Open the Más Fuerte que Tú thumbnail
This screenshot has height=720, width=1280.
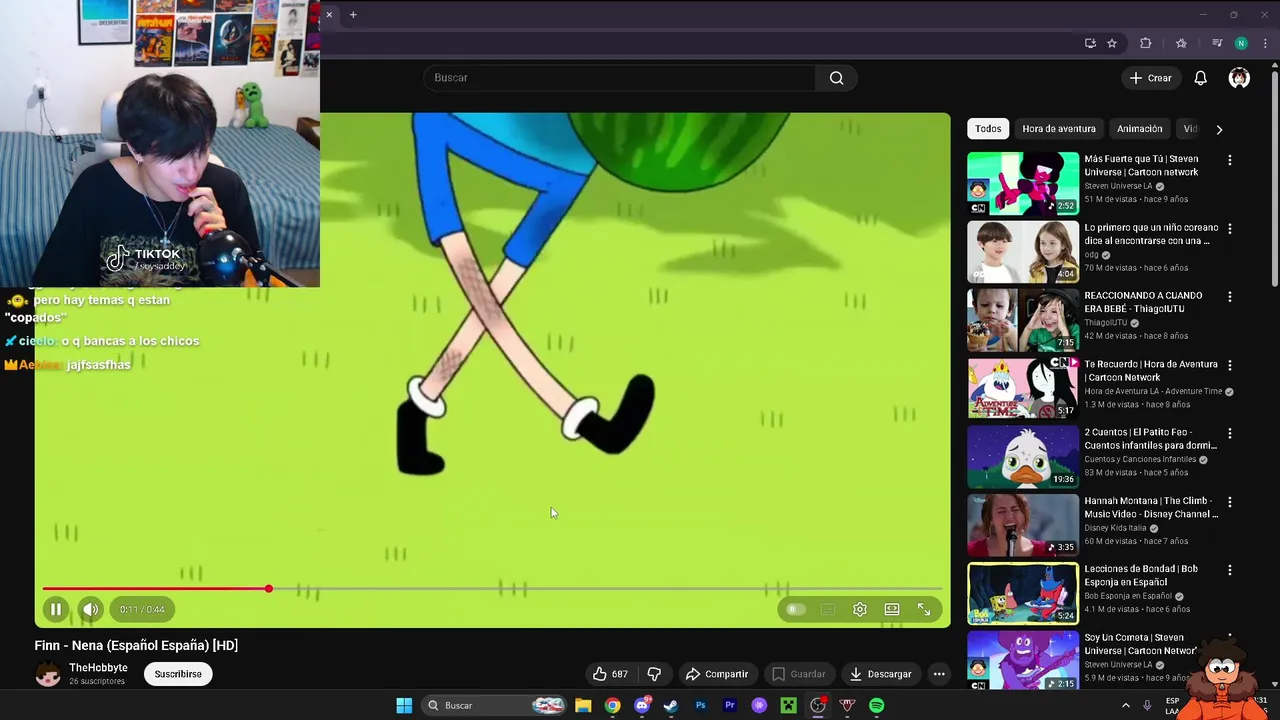point(1023,183)
